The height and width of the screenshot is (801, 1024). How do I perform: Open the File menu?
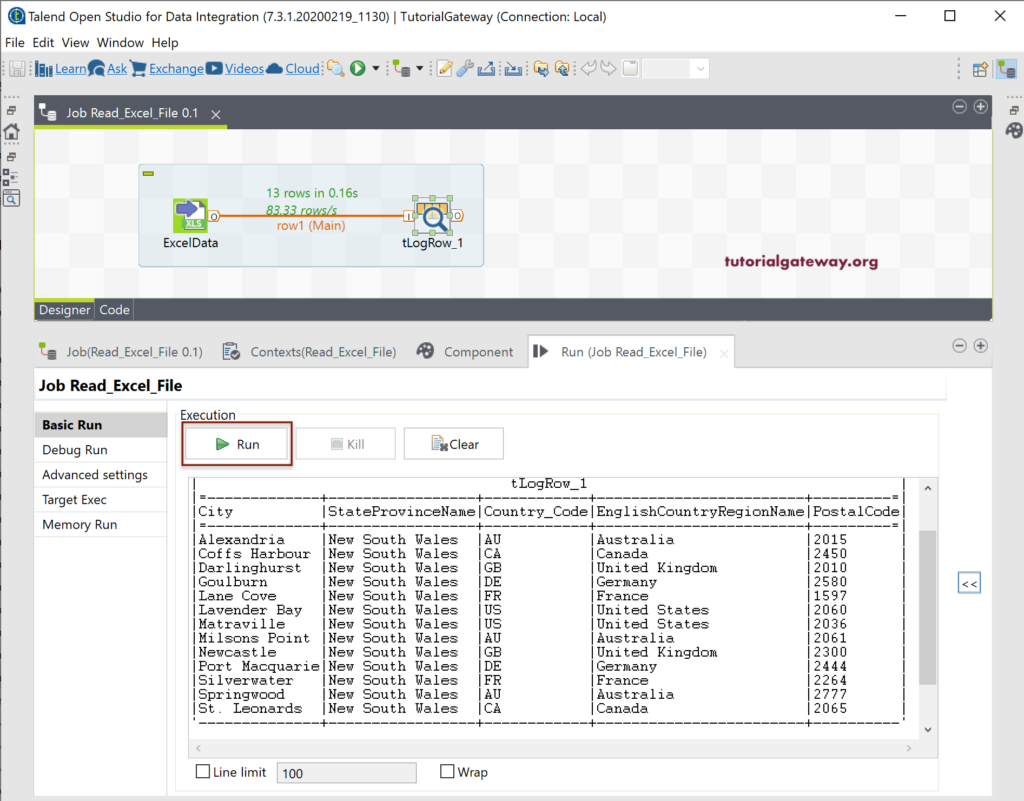click(x=14, y=42)
